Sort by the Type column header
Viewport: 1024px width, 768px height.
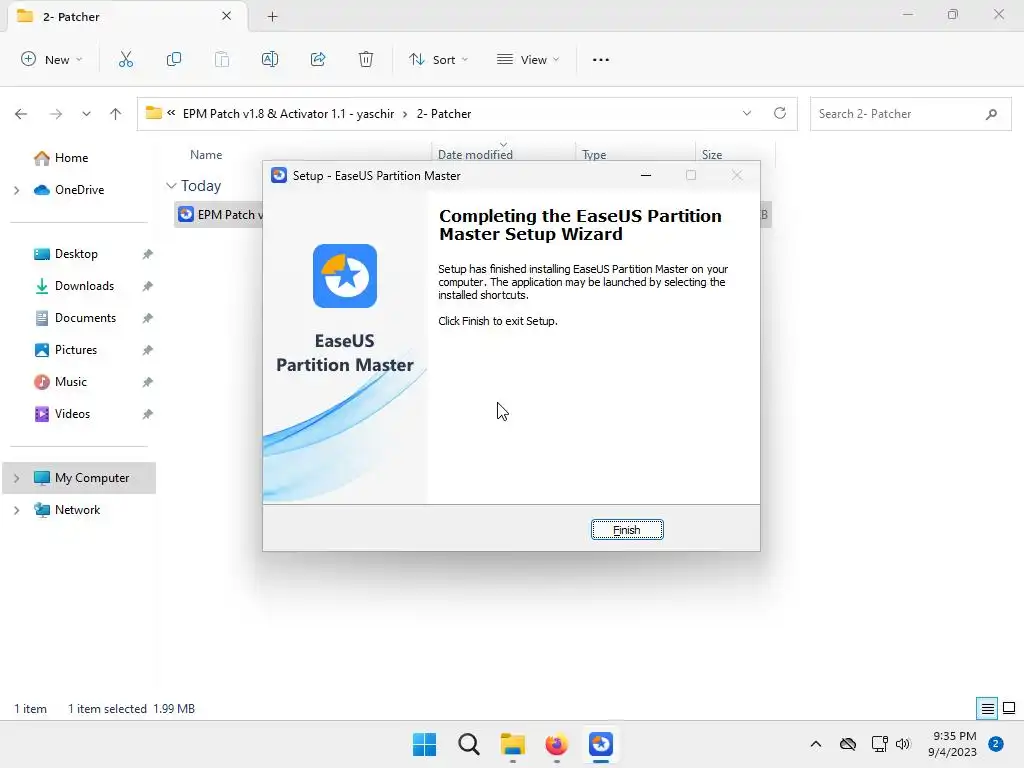click(x=594, y=155)
